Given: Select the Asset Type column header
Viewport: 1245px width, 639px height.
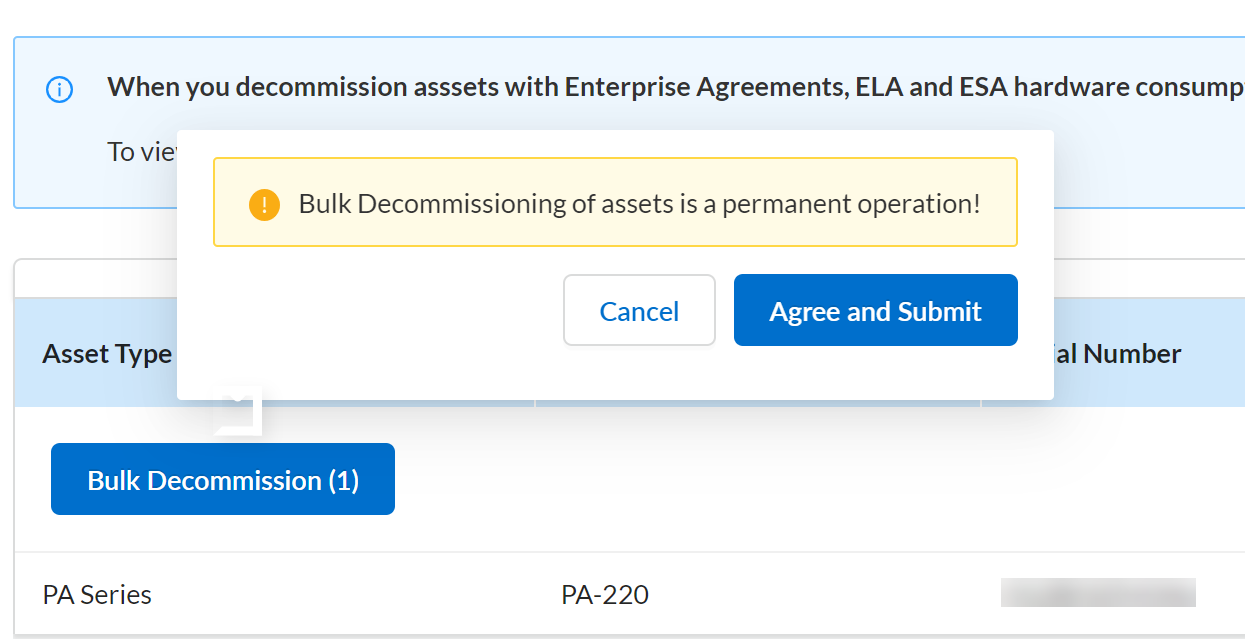Looking at the screenshot, I should pyautogui.click(x=107, y=353).
